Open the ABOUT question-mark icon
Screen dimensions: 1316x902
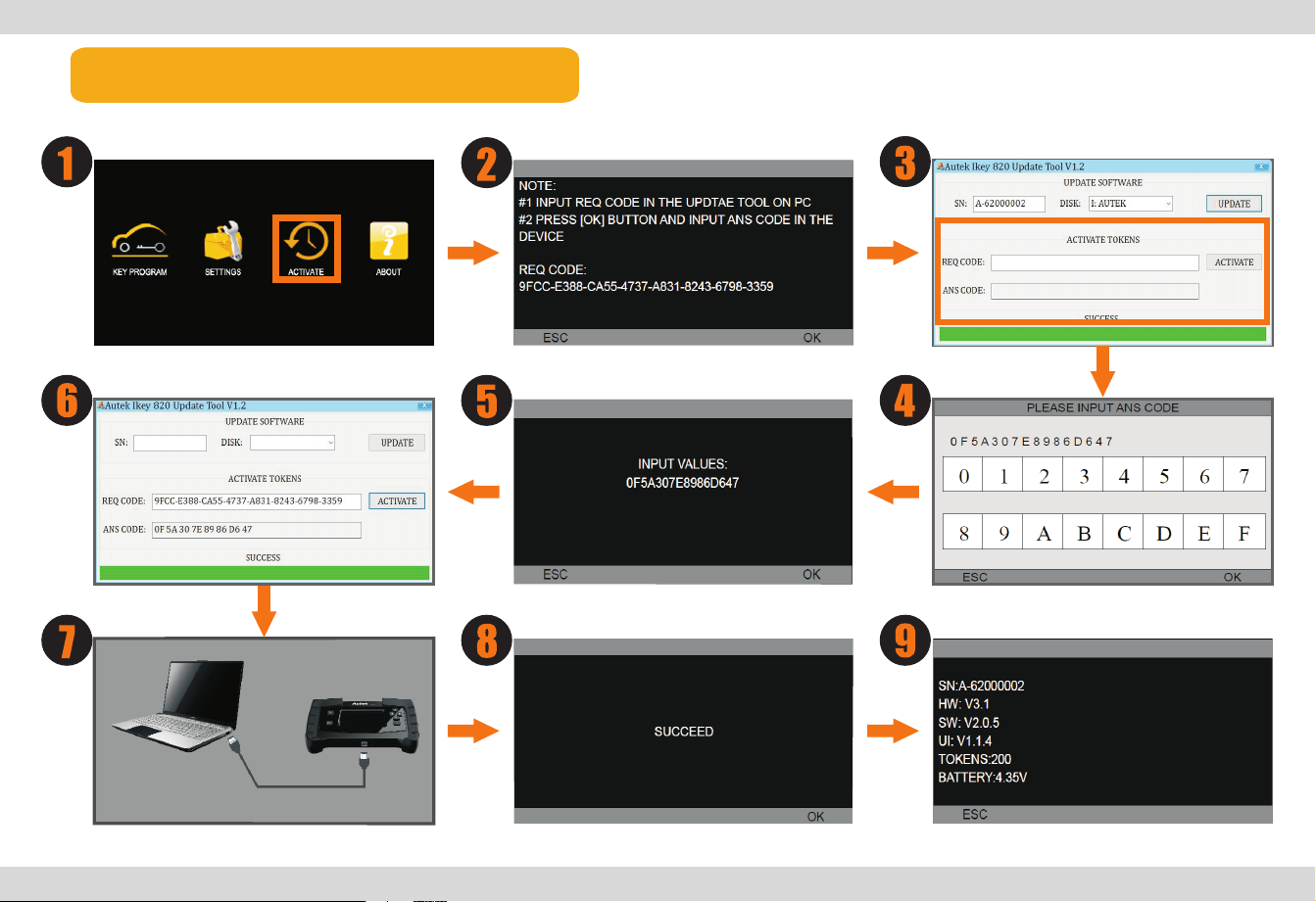[389, 242]
